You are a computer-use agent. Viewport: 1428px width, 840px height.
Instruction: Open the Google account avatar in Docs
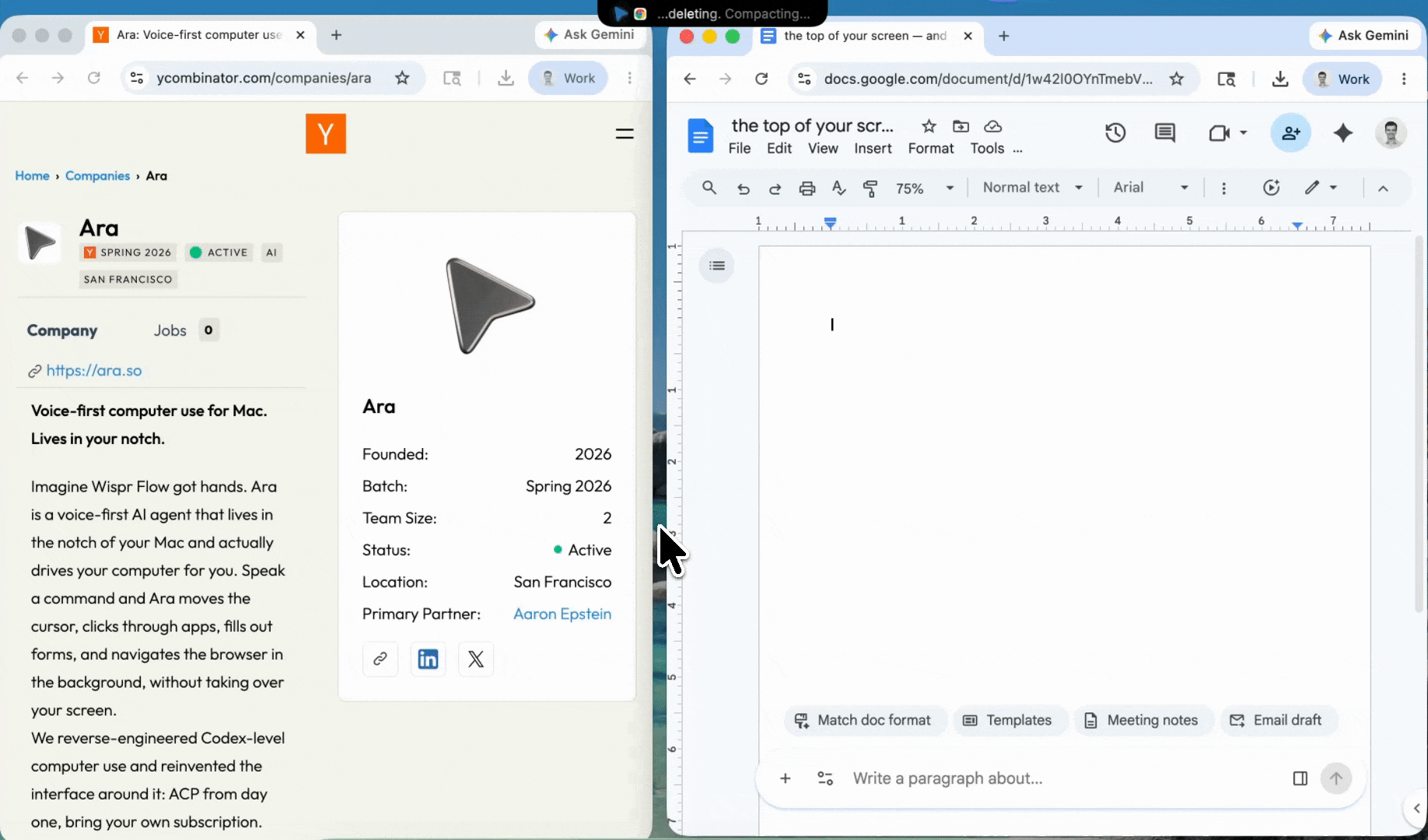(x=1391, y=133)
